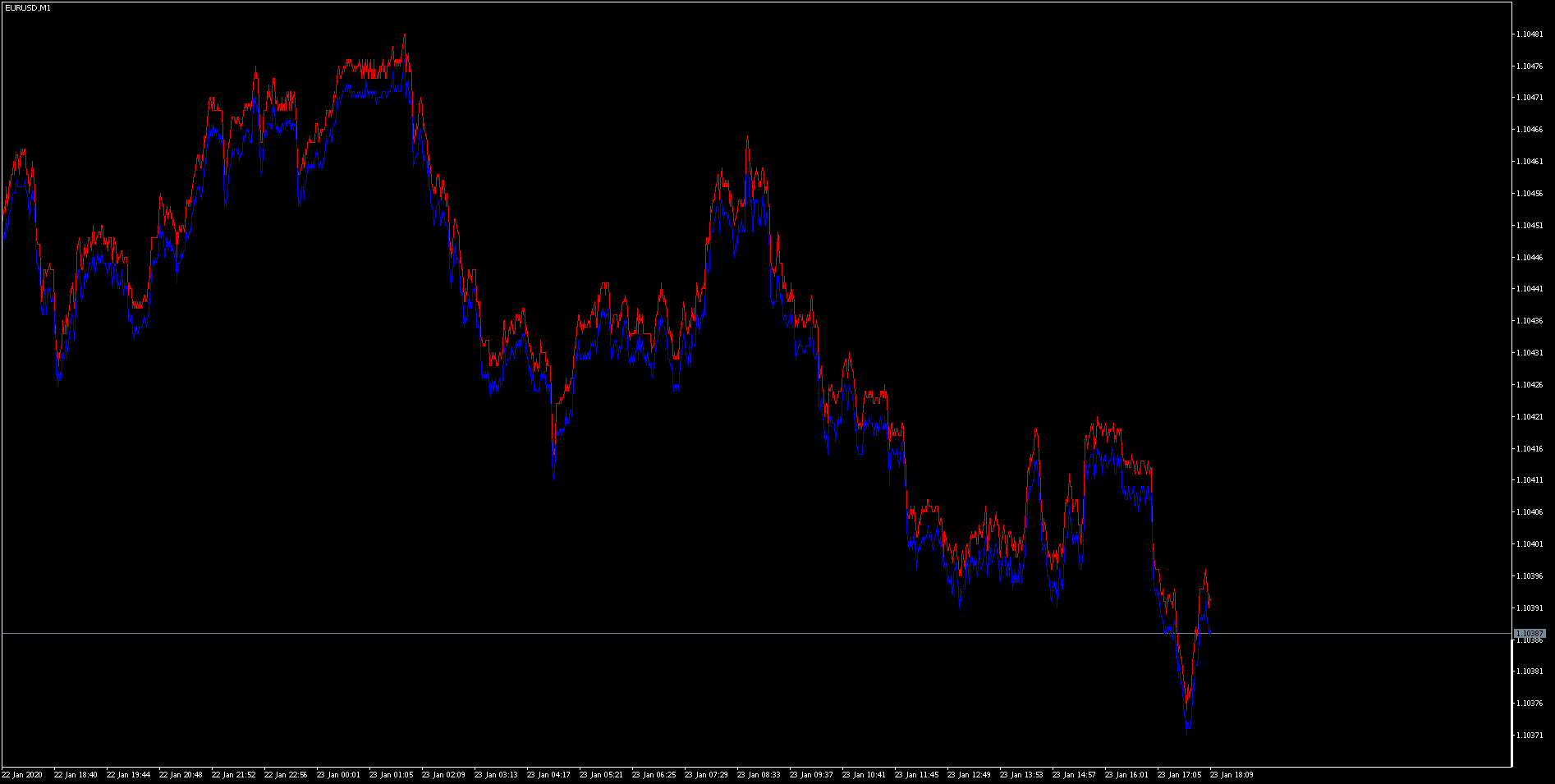1555x784 pixels.
Task: Click the time label 23 Jan 16:01
Action: tap(1126, 775)
